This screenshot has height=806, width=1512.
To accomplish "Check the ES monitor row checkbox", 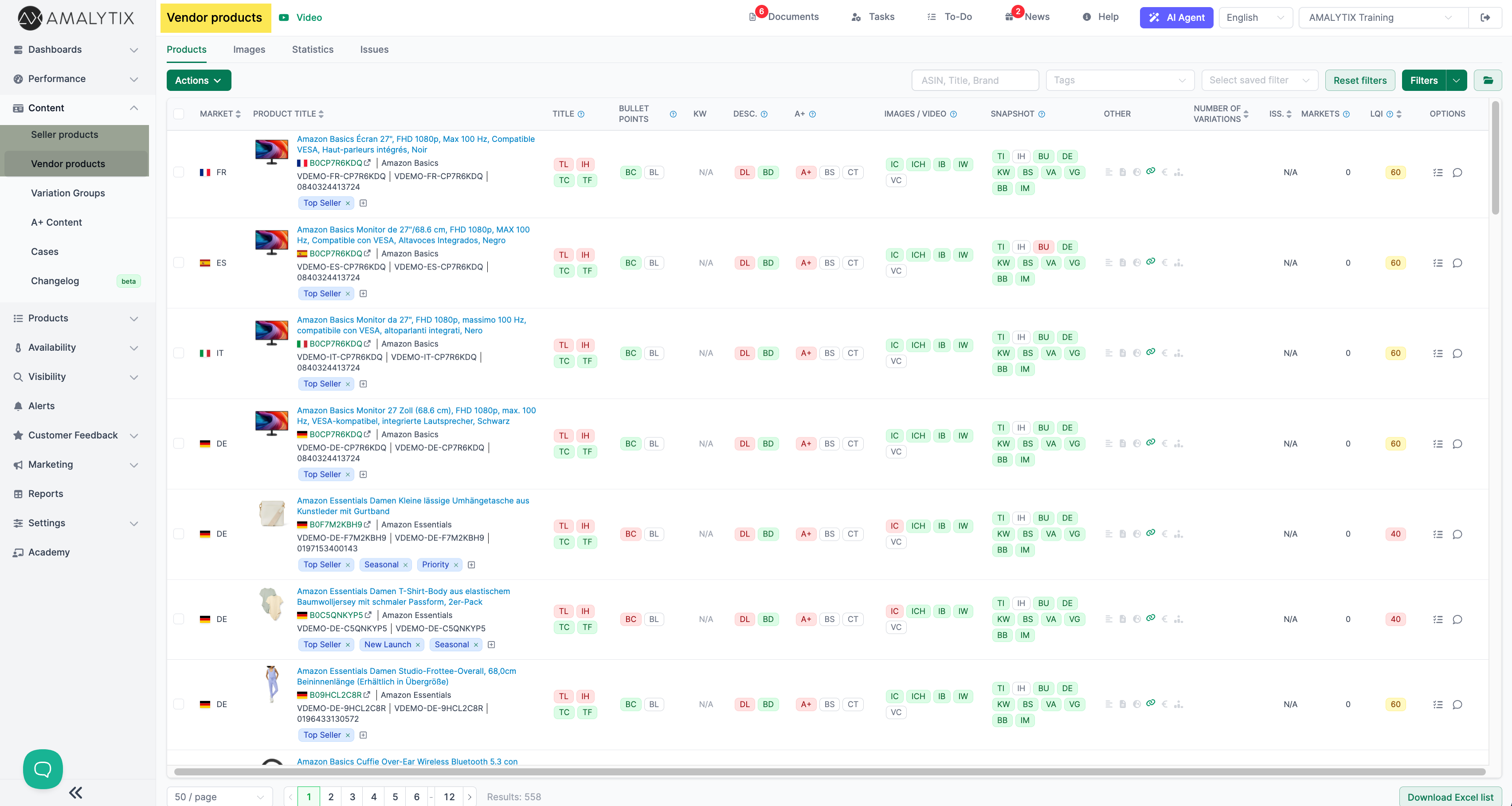I will click(x=179, y=262).
